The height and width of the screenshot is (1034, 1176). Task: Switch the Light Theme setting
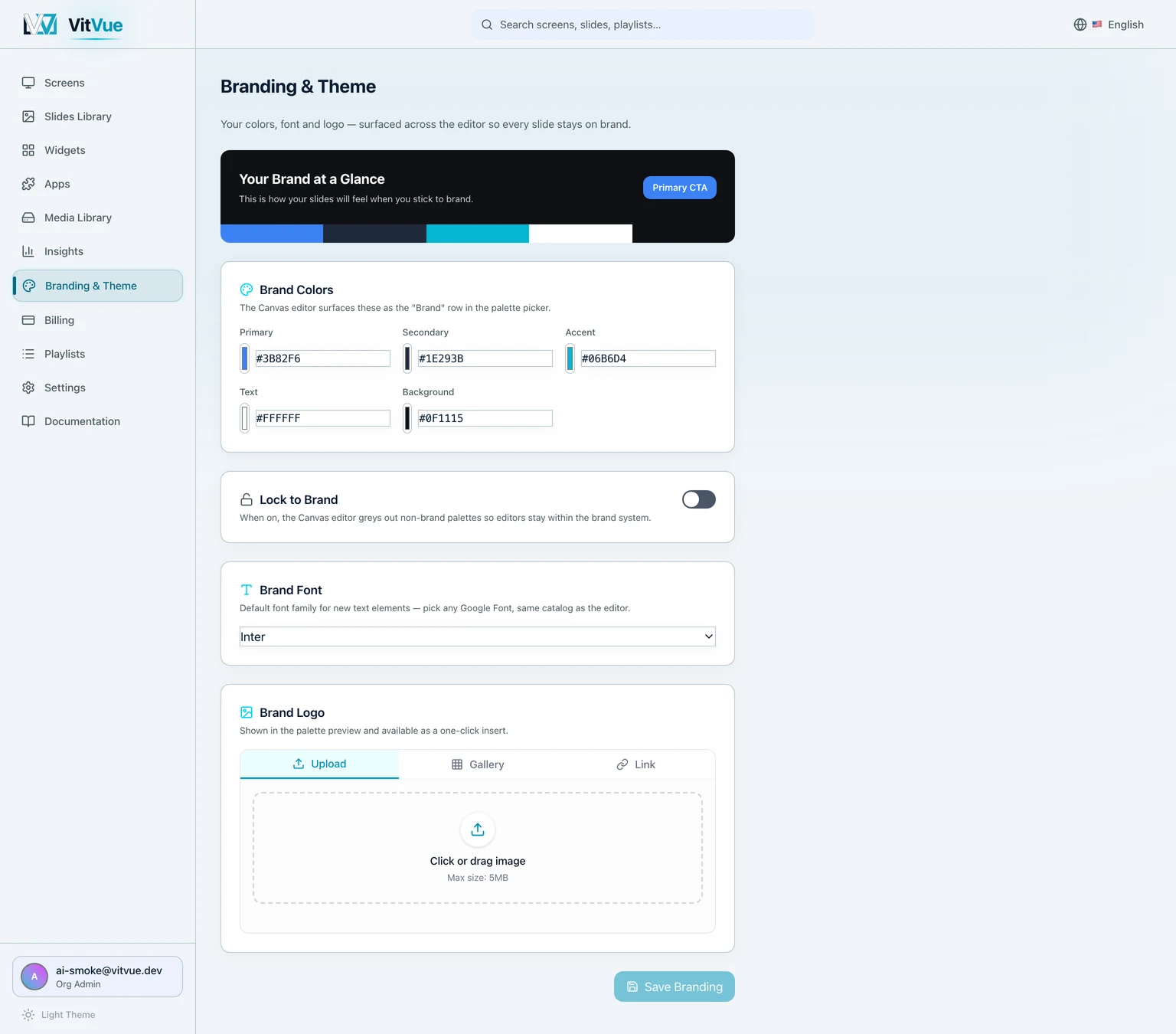click(x=59, y=1015)
